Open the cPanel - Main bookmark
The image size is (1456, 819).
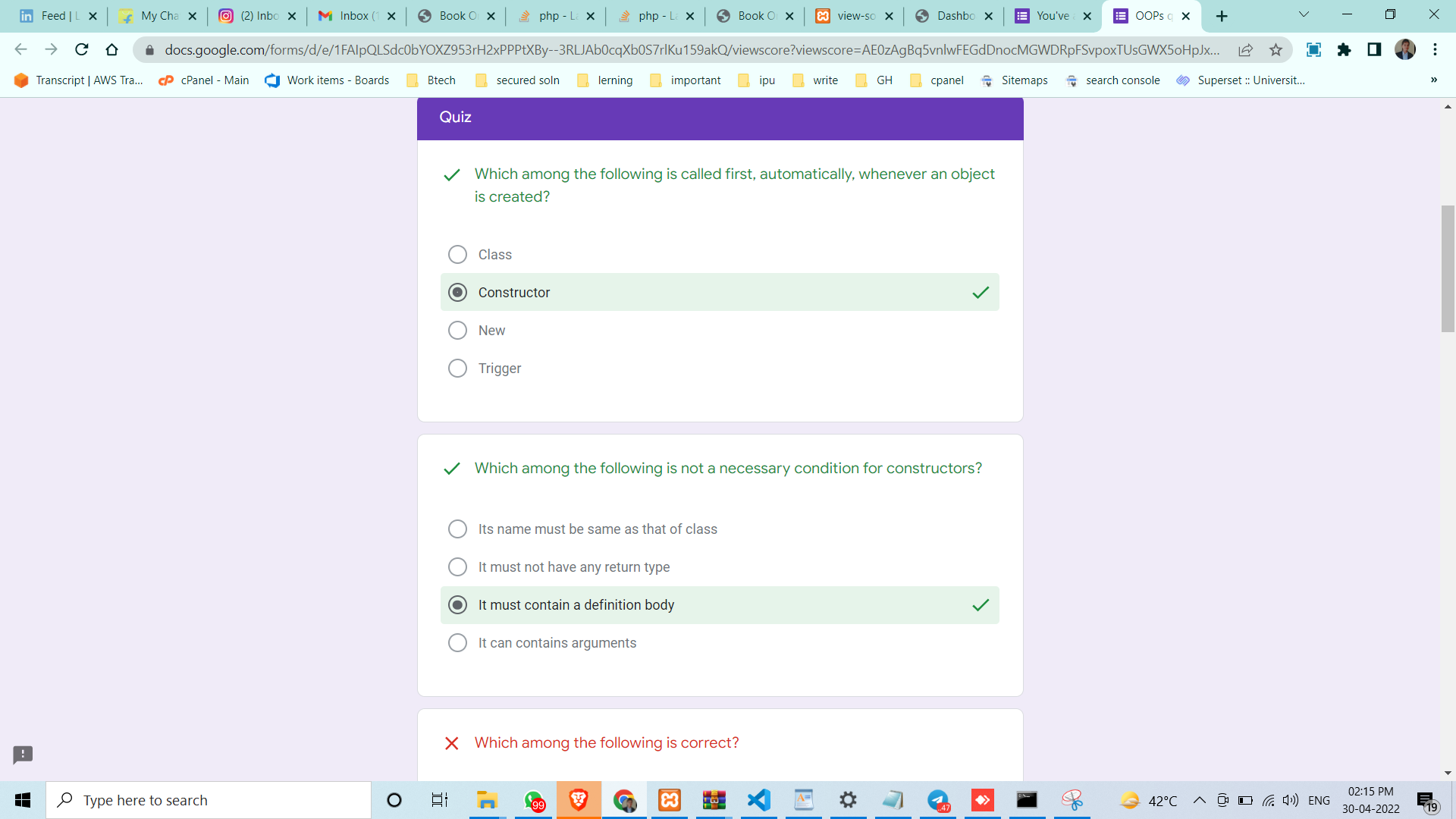pyautogui.click(x=204, y=80)
